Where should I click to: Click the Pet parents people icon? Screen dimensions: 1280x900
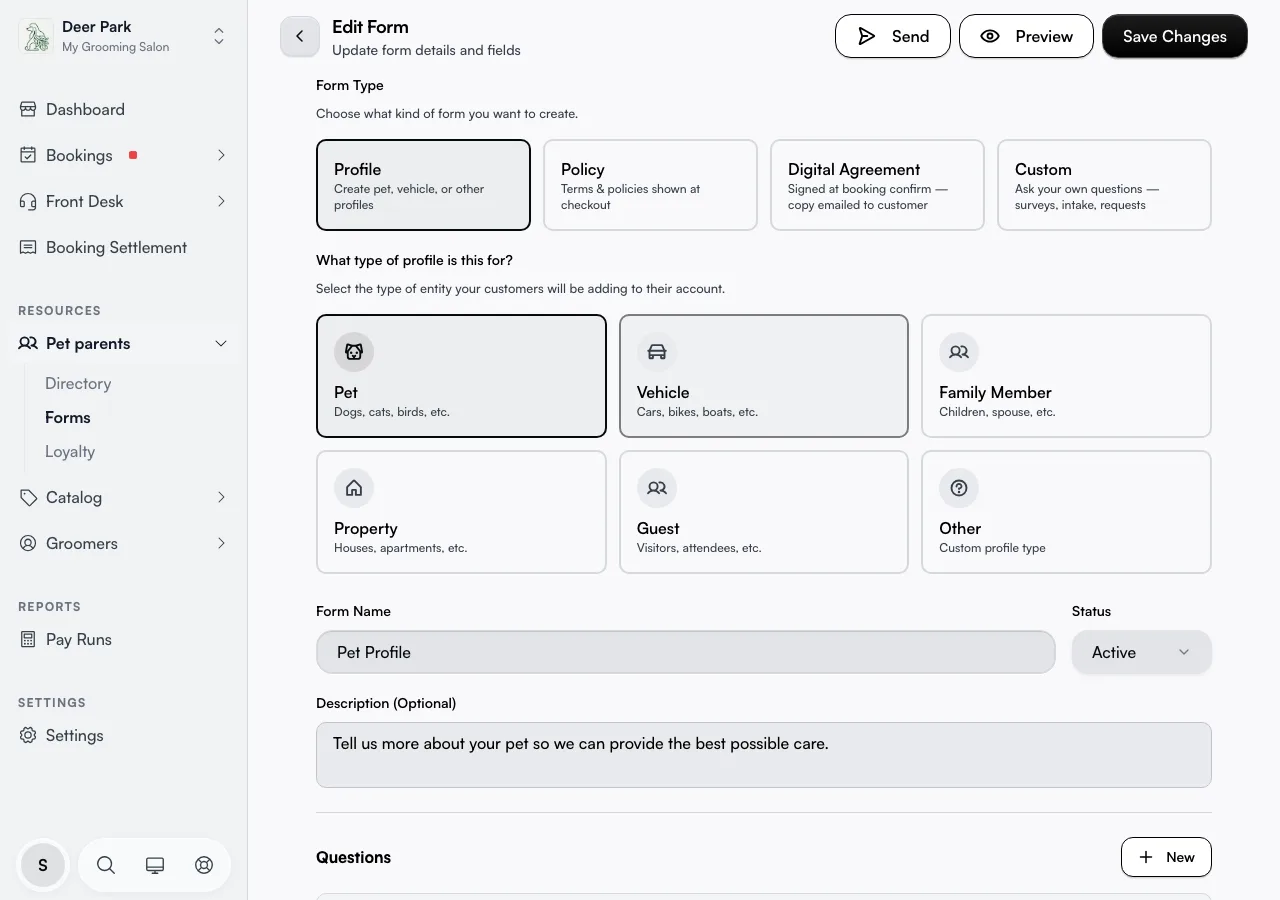28,343
